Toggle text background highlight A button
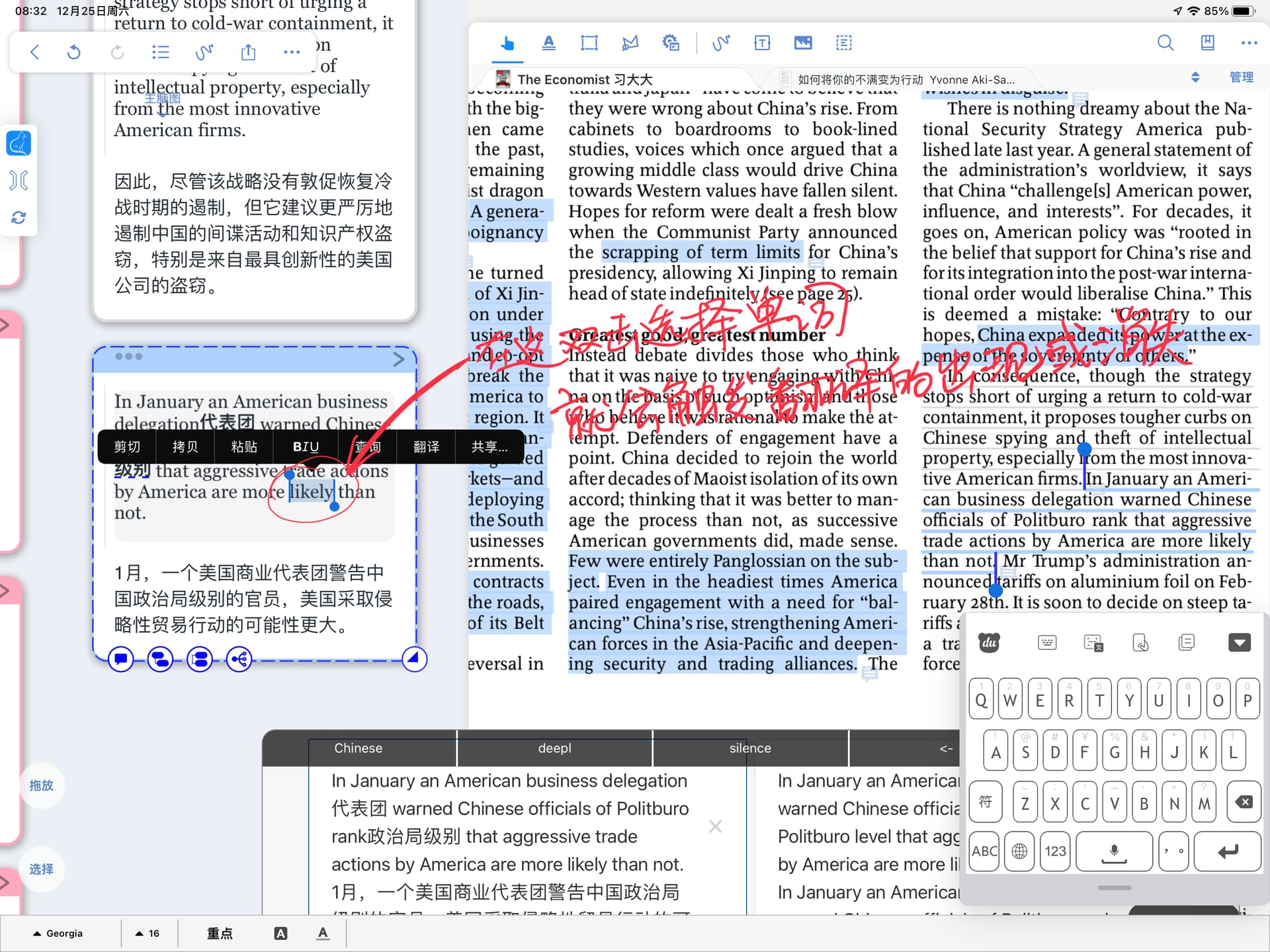 (280, 933)
